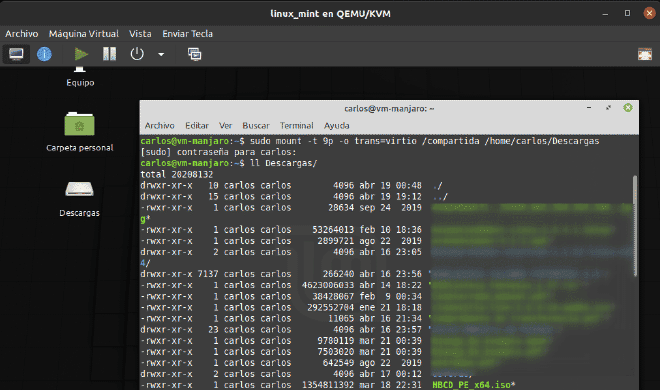Open the Vista menu

pos(140,34)
